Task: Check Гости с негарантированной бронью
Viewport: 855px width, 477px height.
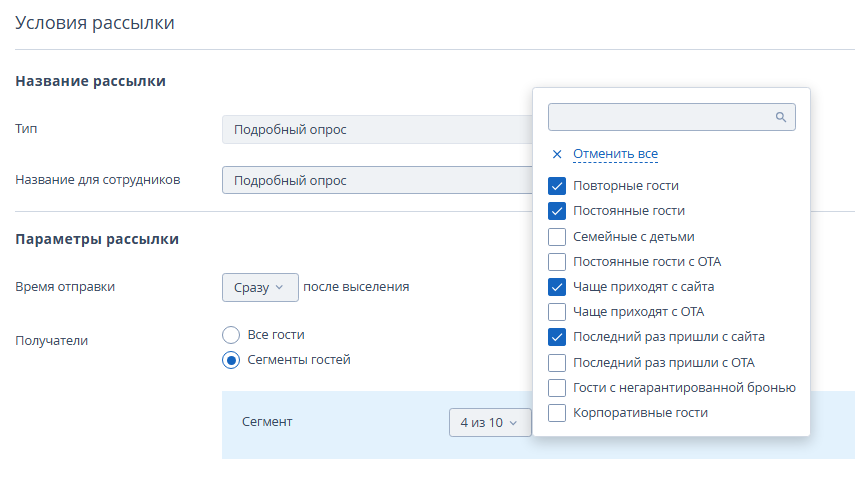Action: pos(557,388)
